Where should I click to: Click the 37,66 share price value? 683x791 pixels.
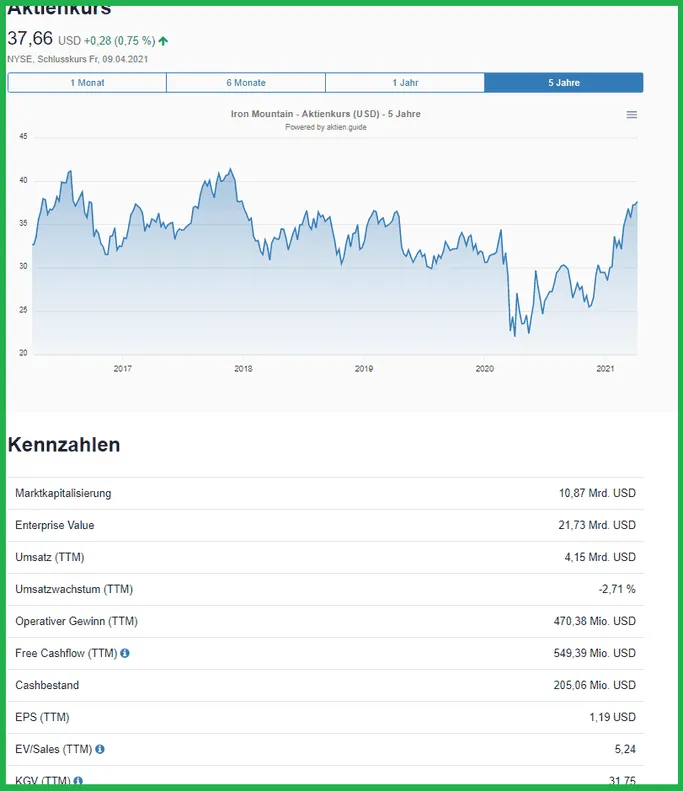(x=30, y=38)
